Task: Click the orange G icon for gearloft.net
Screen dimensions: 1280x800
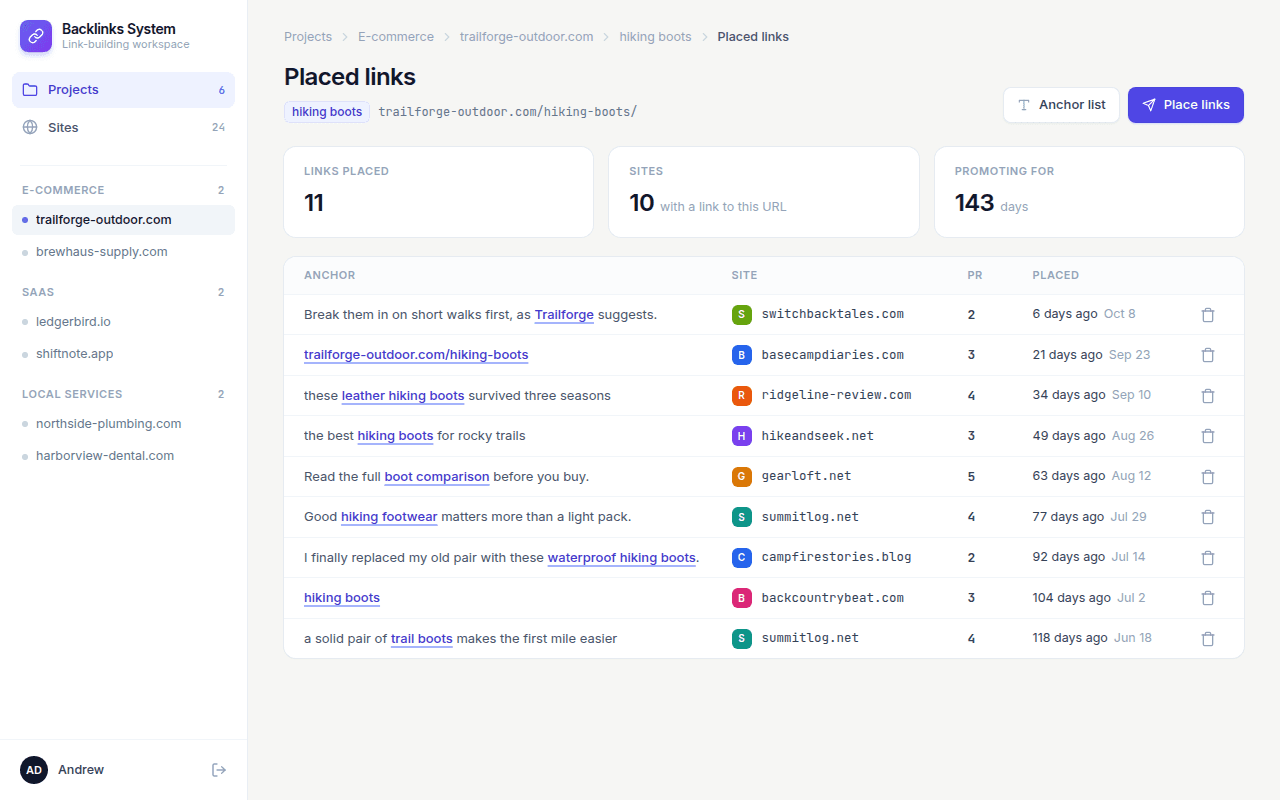Action: 741,477
